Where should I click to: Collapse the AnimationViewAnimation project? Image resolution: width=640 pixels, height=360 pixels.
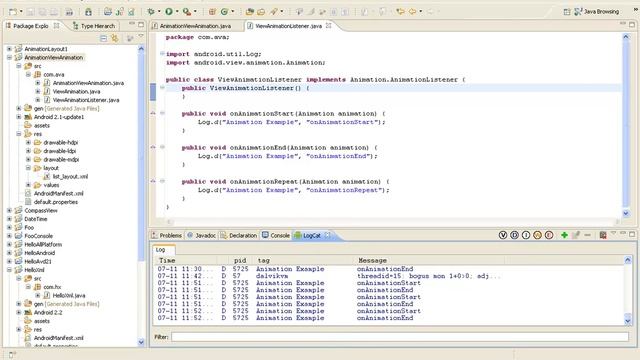click(9, 58)
